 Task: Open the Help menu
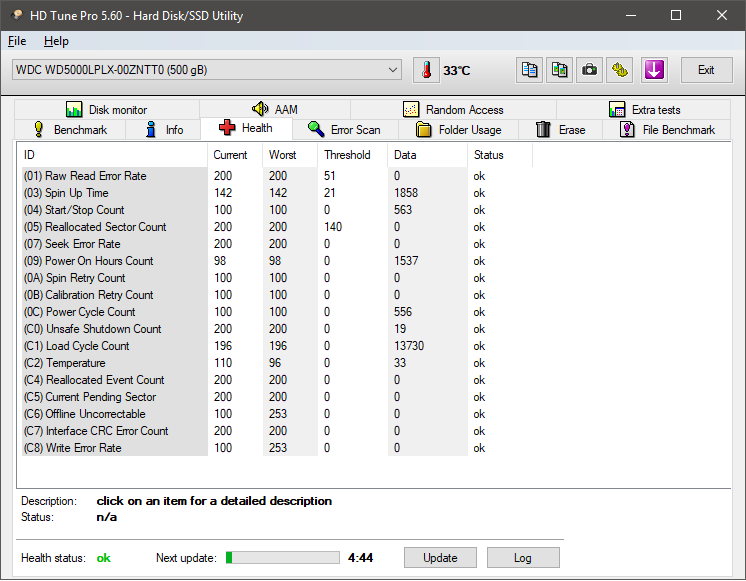pyautogui.click(x=56, y=41)
